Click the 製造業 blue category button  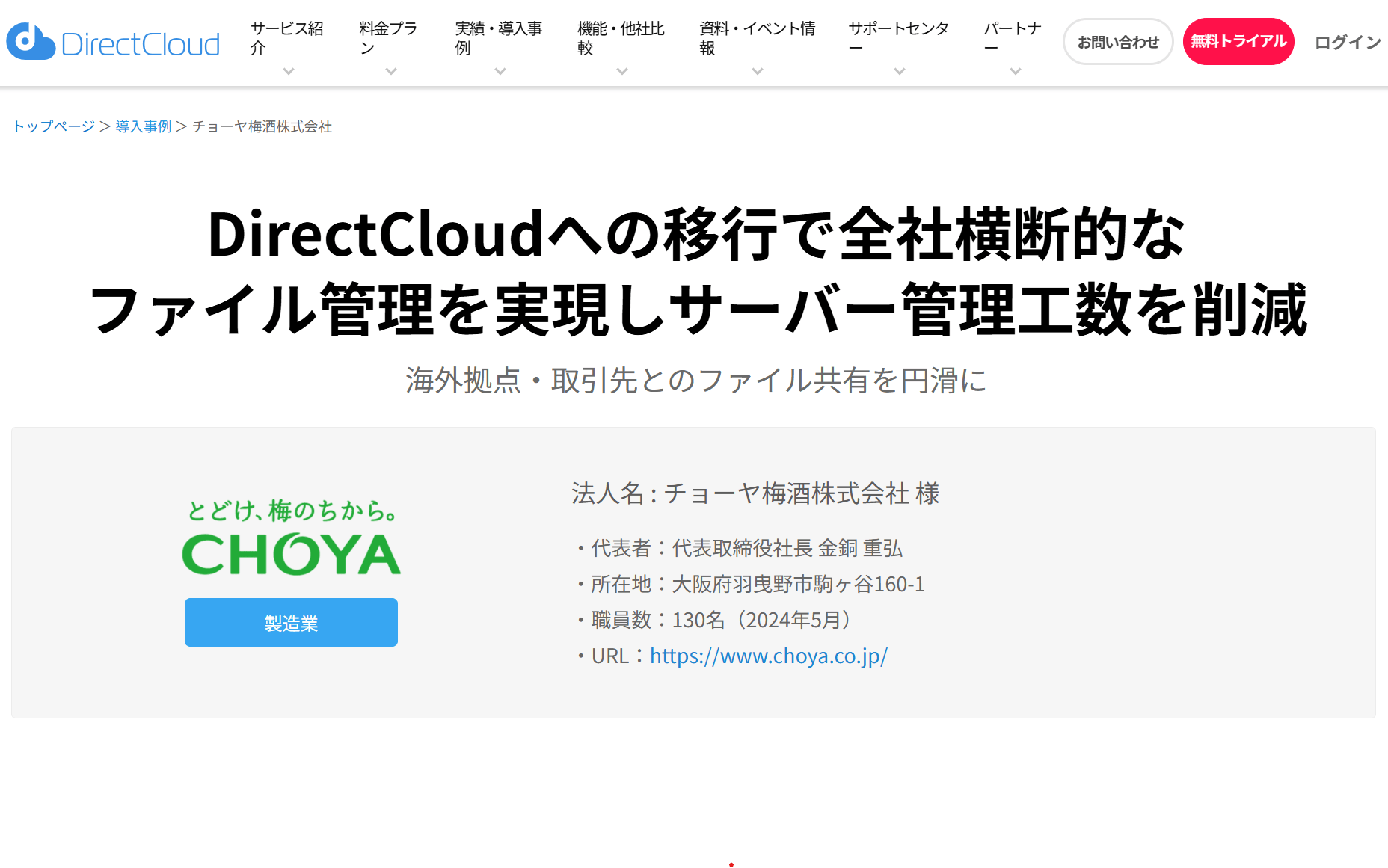coord(291,622)
